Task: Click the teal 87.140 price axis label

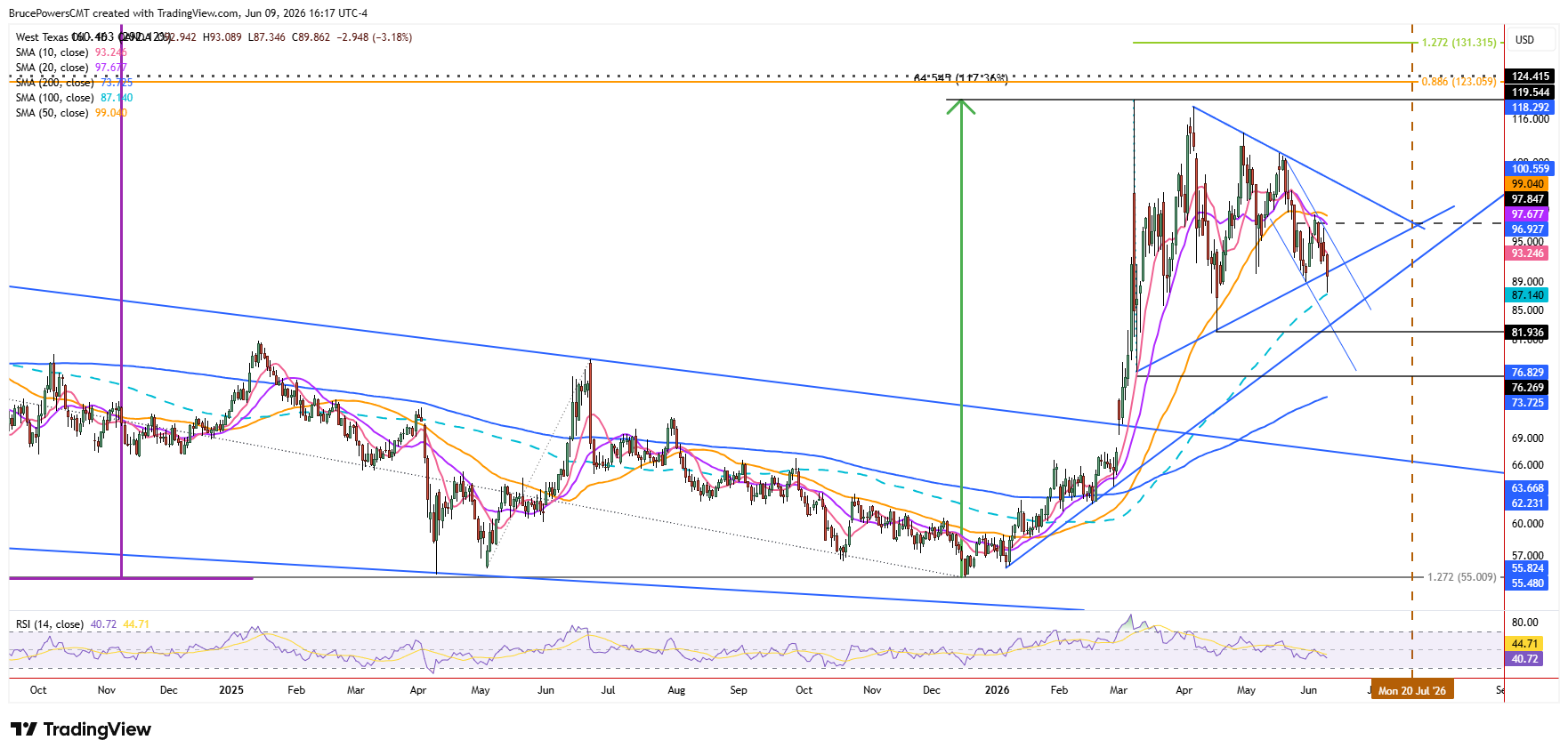Action: [x=1528, y=295]
